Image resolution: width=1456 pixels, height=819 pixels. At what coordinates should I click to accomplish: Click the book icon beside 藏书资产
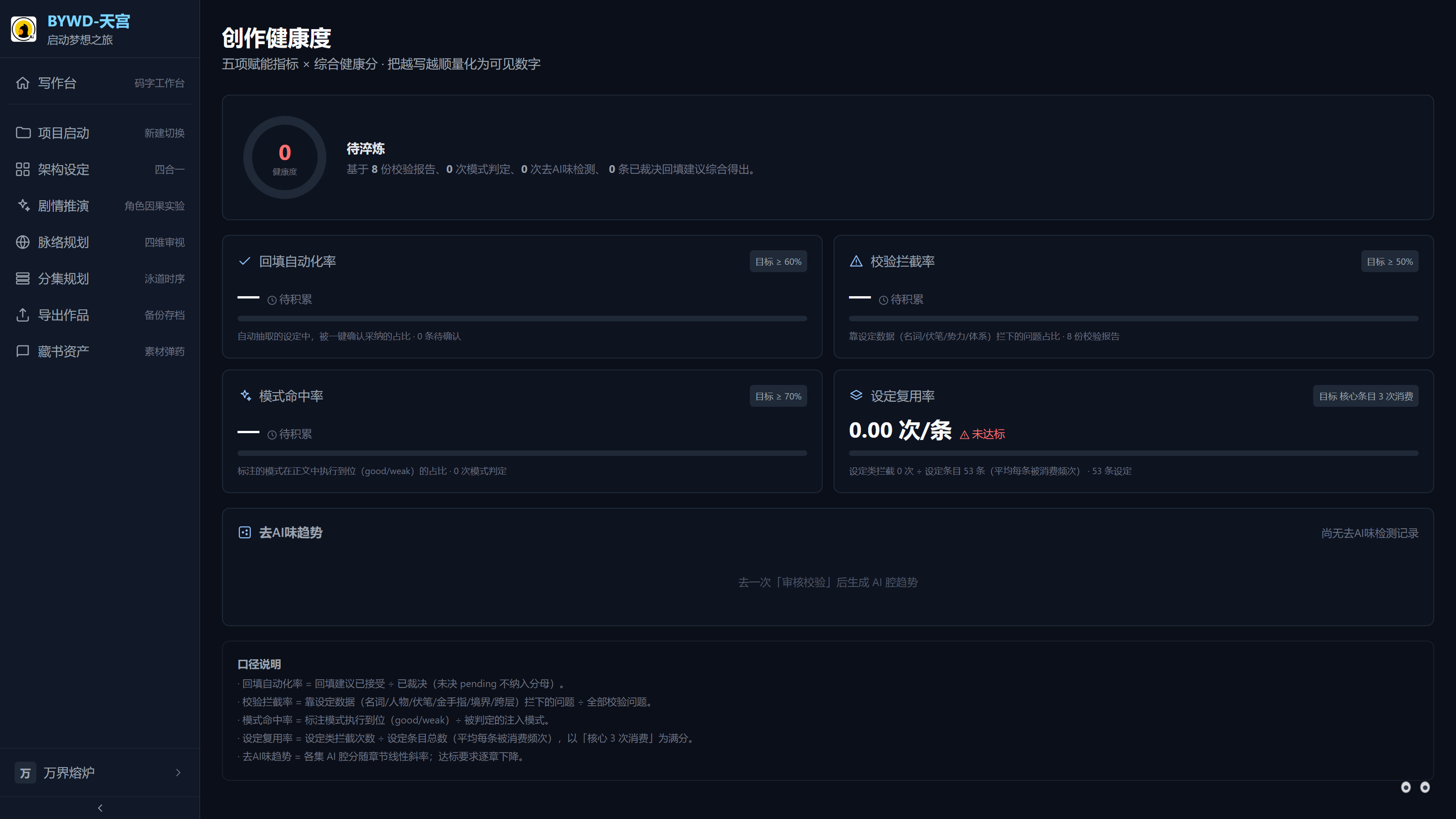pos(23,352)
